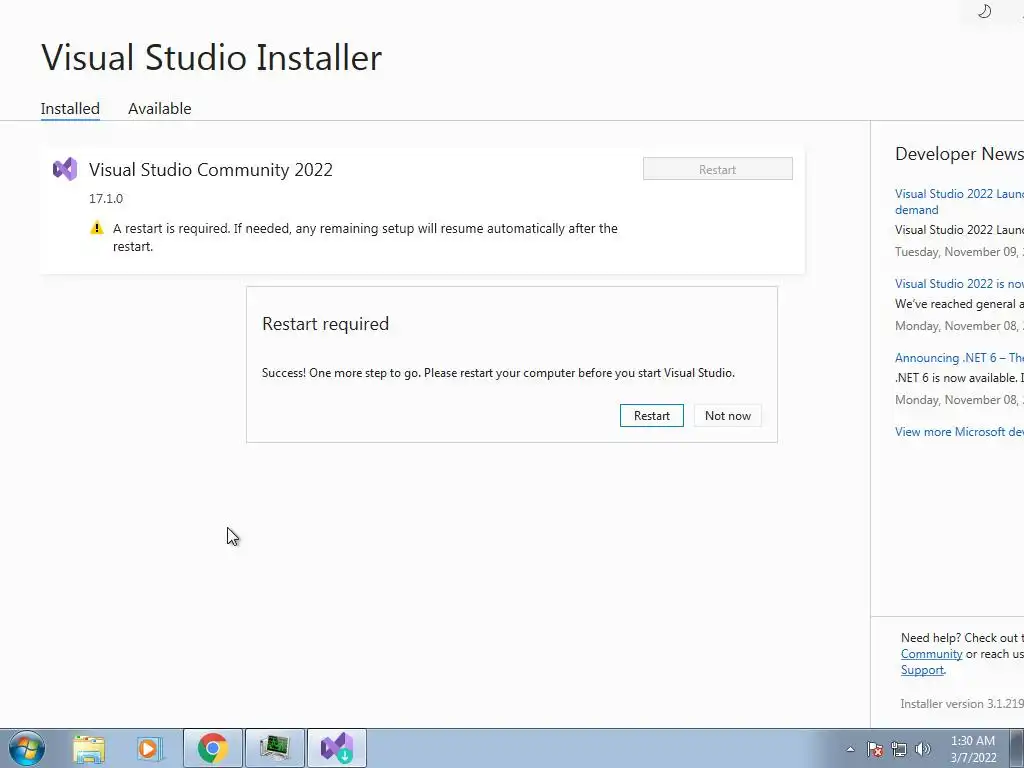Open the 'Visual Studio 2022 is now' news link
Screen dimensions: 1024x768
coord(959,283)
